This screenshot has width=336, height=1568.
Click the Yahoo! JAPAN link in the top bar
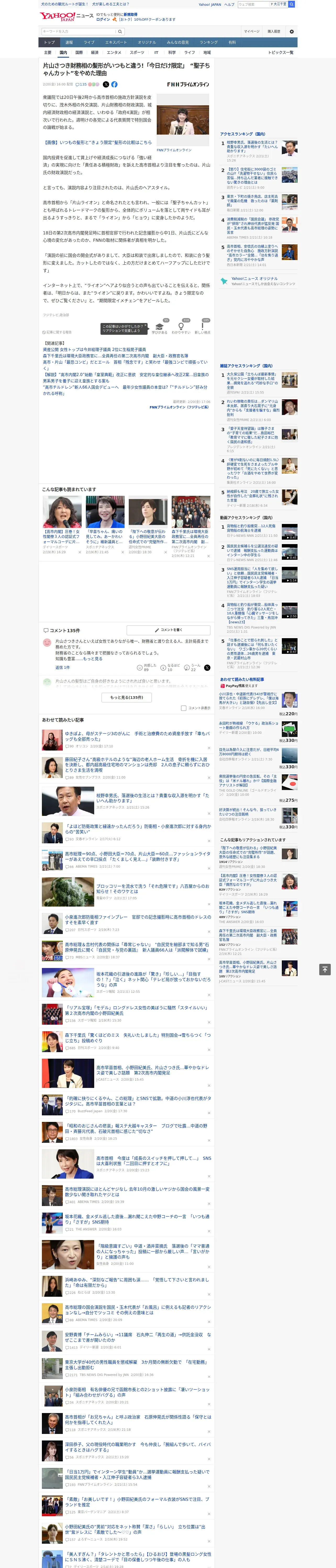coord(210,4)
